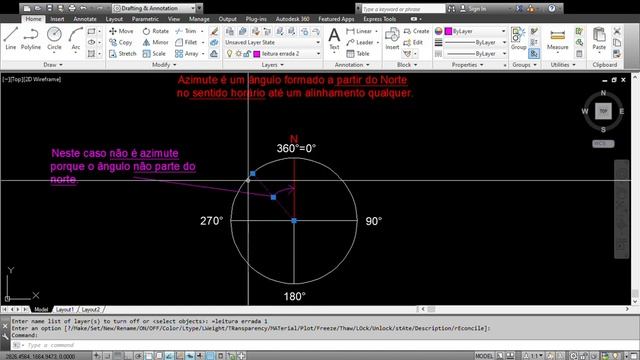Activate the Move command
640x360 pixels.
pyautogui.click(x=121, y=31)
